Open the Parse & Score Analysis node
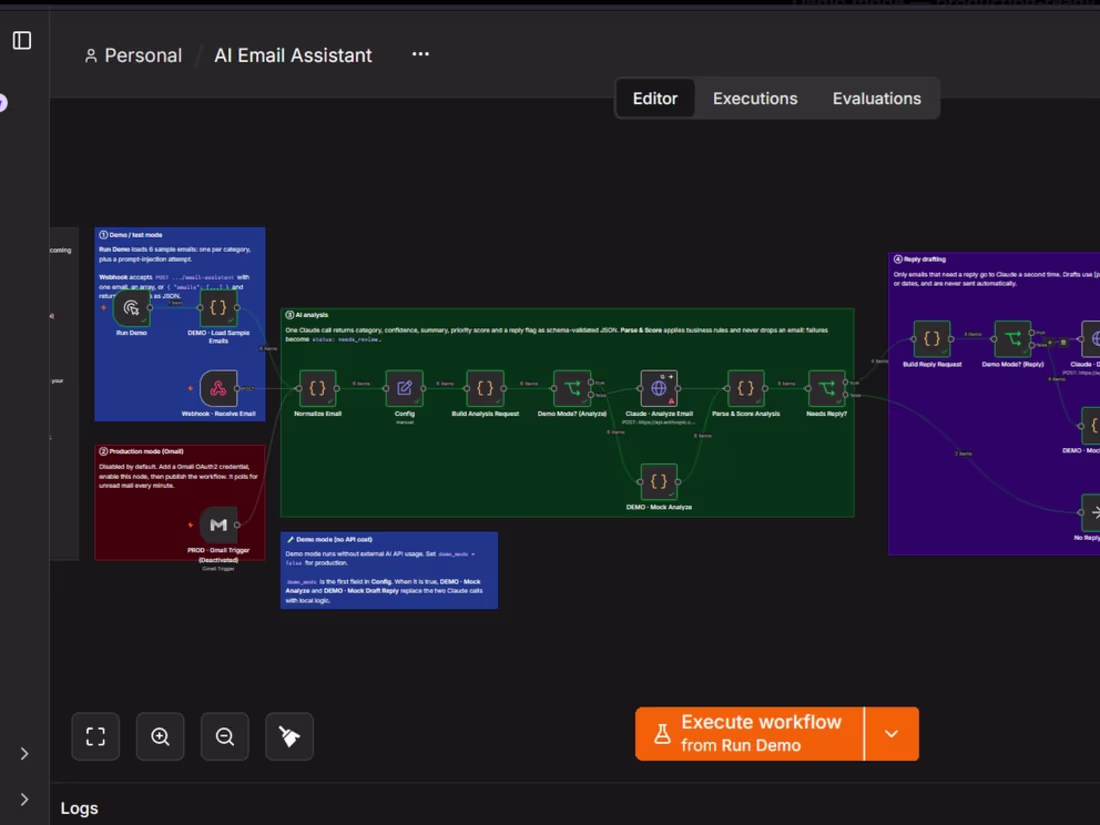The image size is (1100, 825). point(746,389)
